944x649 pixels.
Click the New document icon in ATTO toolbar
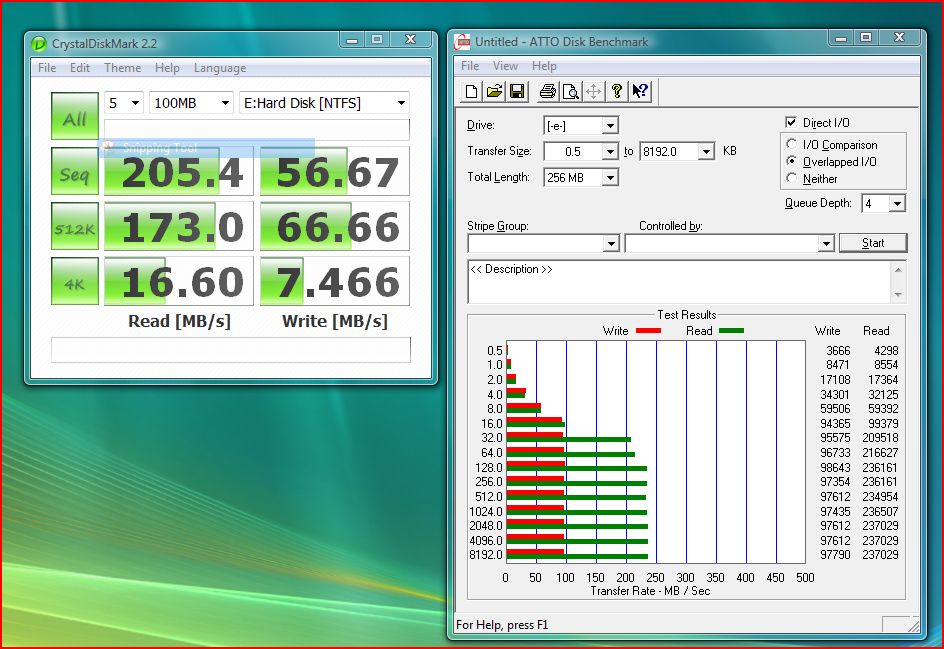tap(471, 92)
